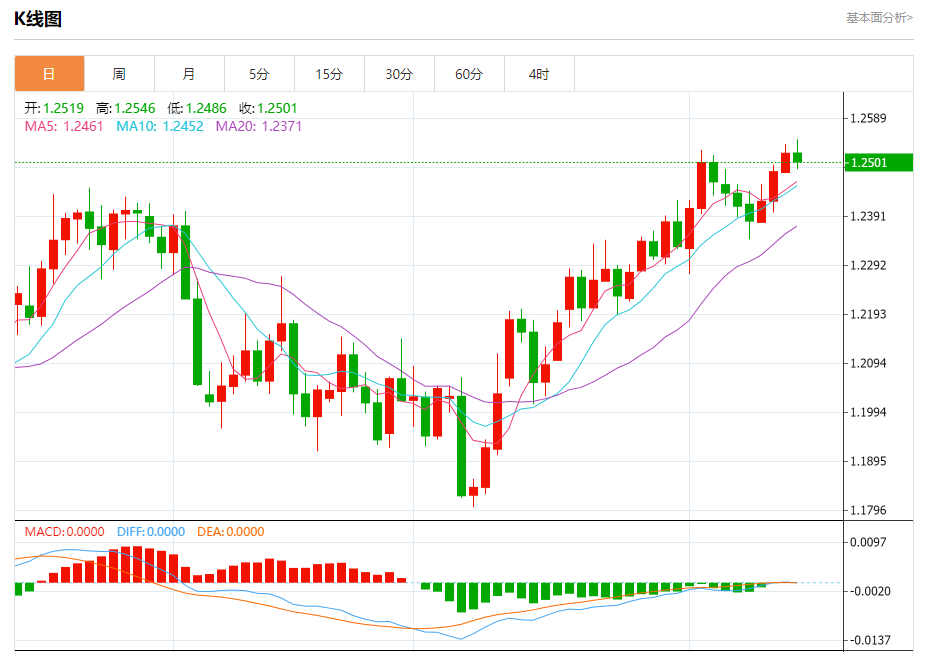
Task: Click the DIFF value label
Action: 151,532
